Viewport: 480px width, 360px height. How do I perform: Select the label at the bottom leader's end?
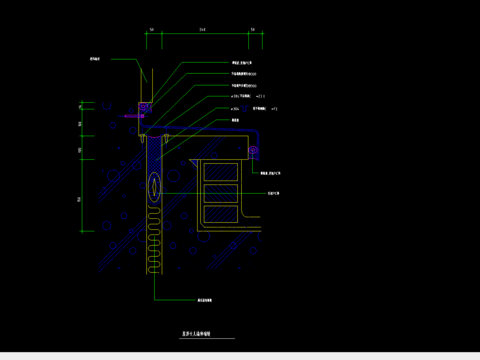point(205,300)
